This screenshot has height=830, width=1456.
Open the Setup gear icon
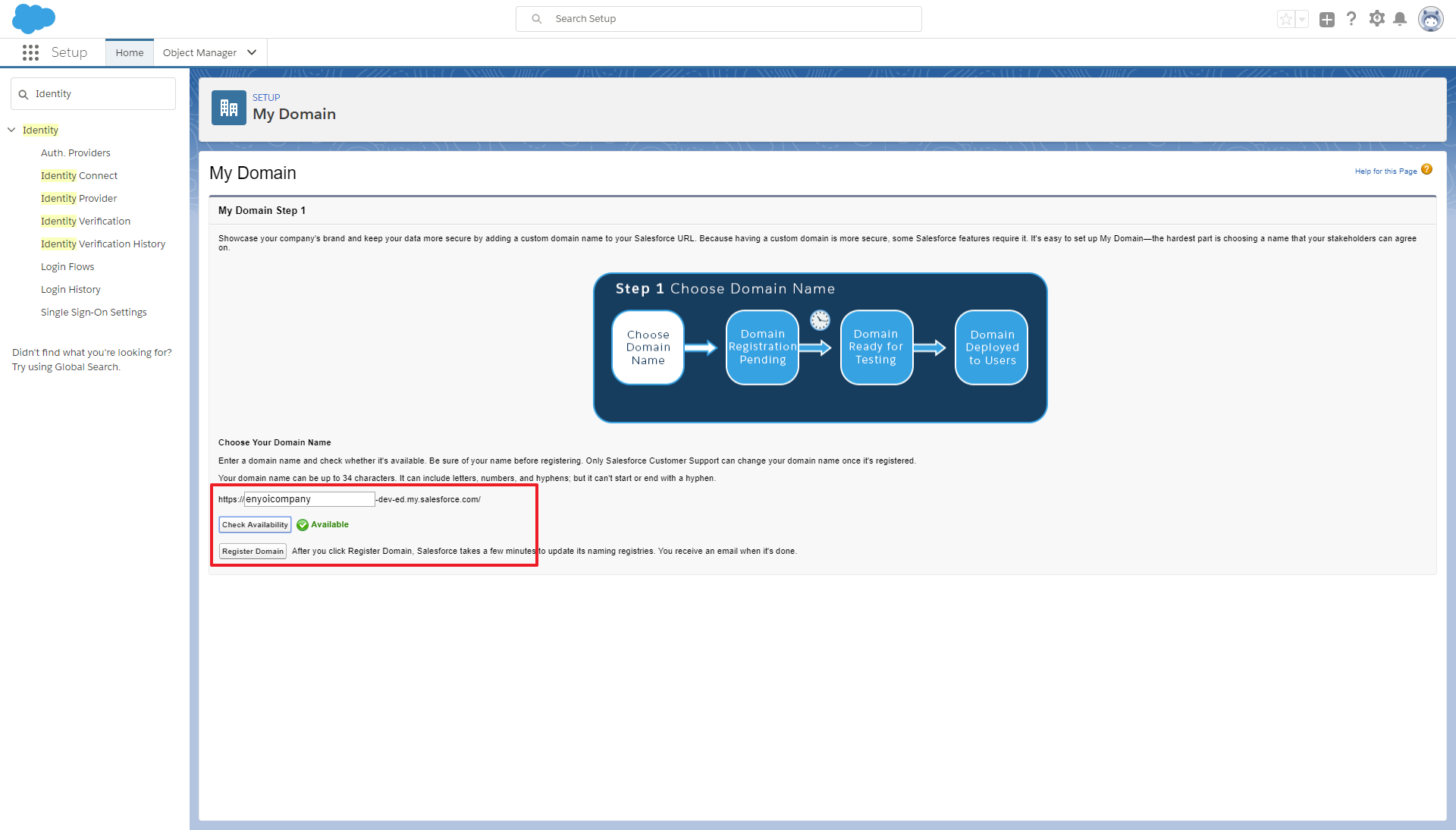1376,19
